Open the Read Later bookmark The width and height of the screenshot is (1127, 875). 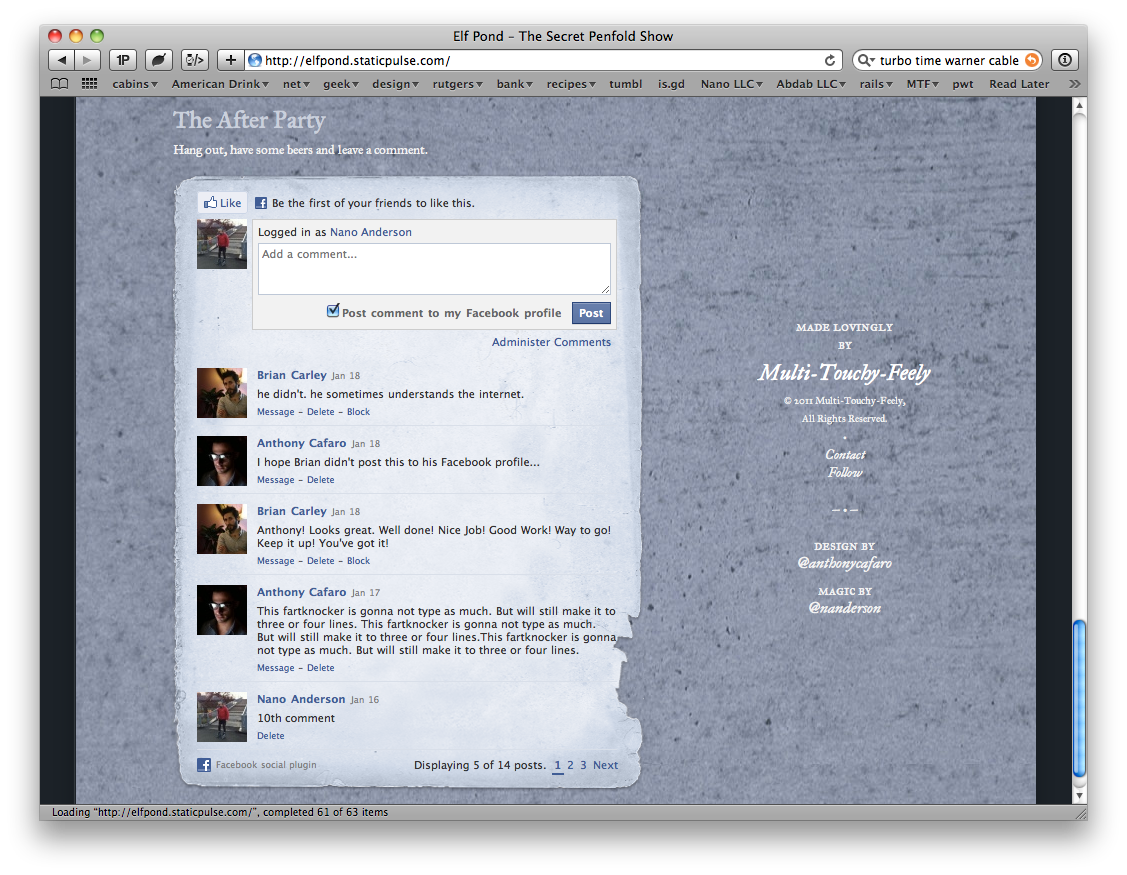coord(1019,84)
